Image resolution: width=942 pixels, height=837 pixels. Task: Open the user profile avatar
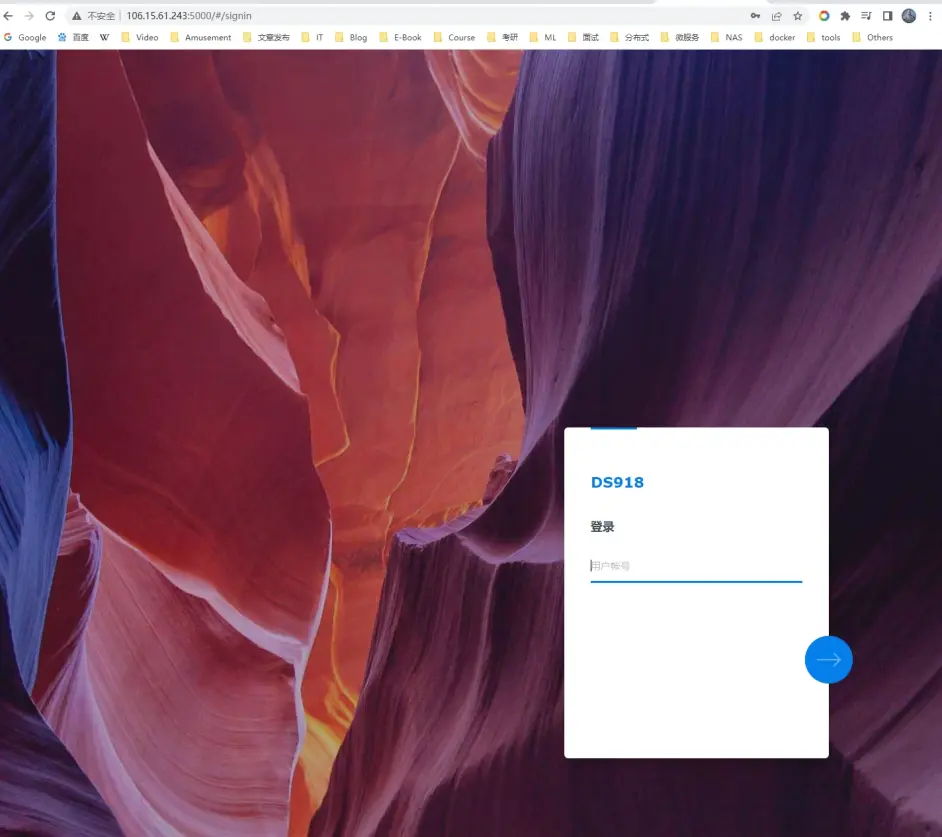tap(908, 16)
